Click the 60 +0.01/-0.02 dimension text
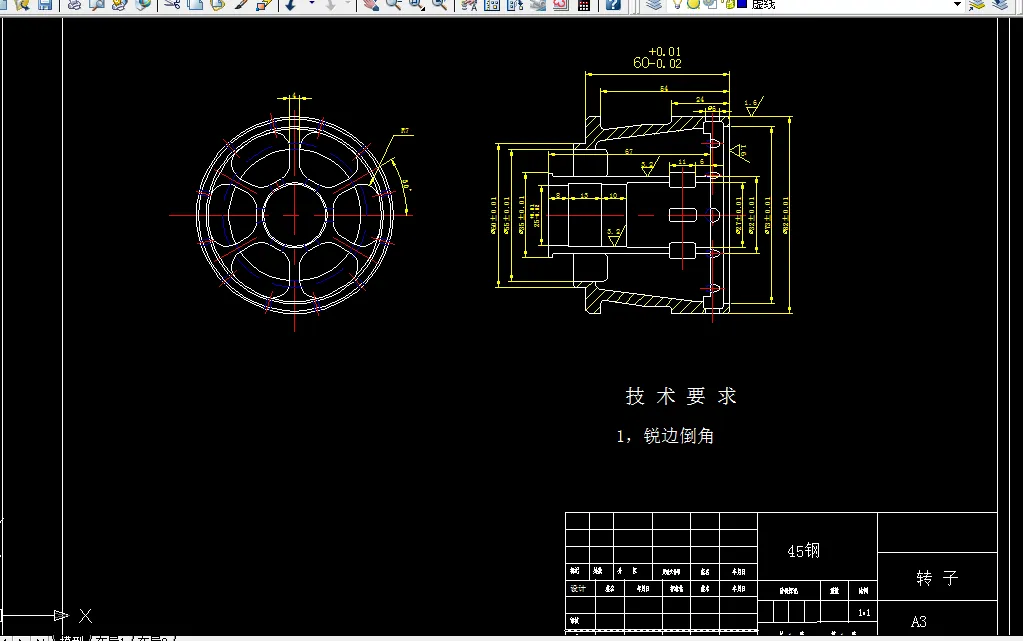The image size is (1023, 641). (x=657, y=57)
